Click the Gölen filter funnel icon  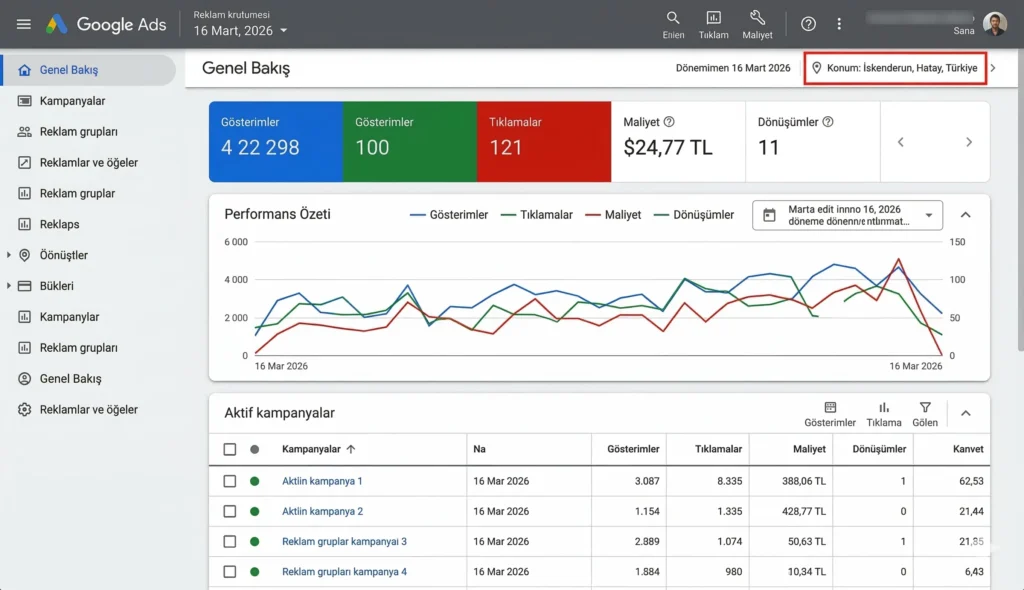[925, 408]
